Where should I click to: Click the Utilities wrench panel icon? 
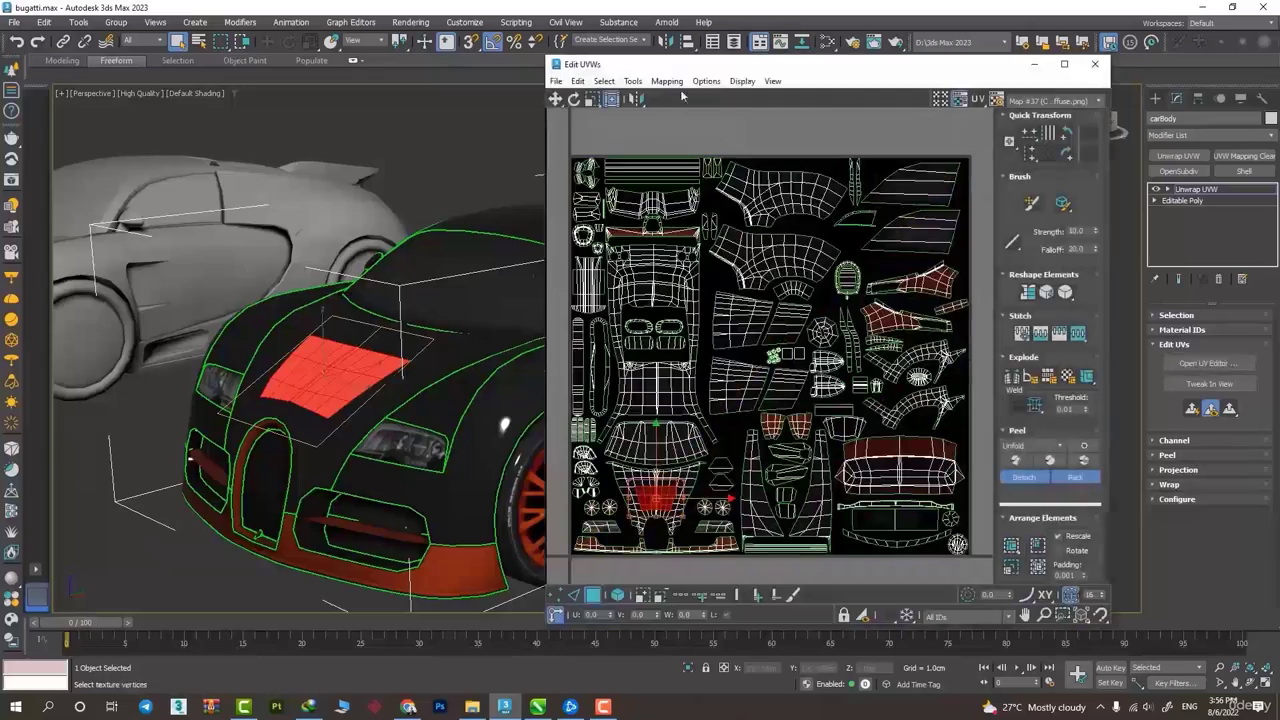1261,98
